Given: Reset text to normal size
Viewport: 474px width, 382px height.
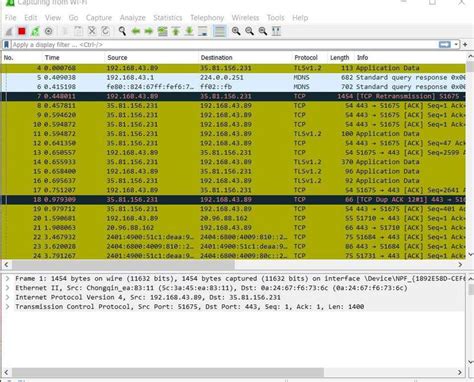Looking at the screenshot, I should click(x=263, y=31).
